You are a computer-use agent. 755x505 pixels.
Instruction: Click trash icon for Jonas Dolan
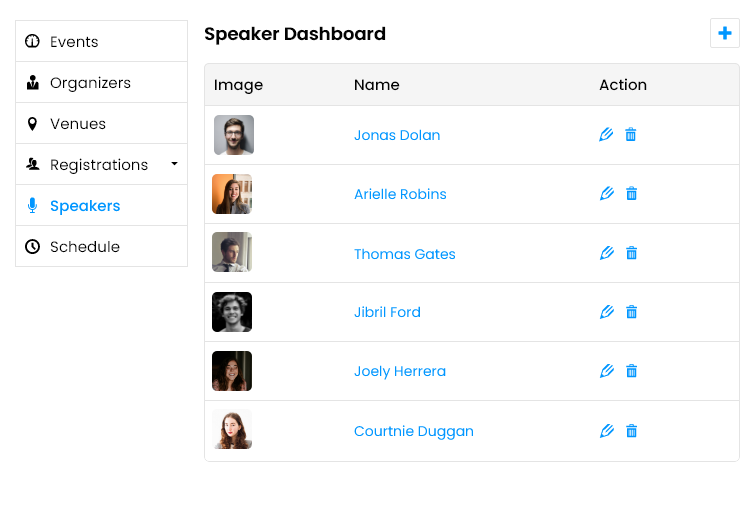[x=630, y=134]
